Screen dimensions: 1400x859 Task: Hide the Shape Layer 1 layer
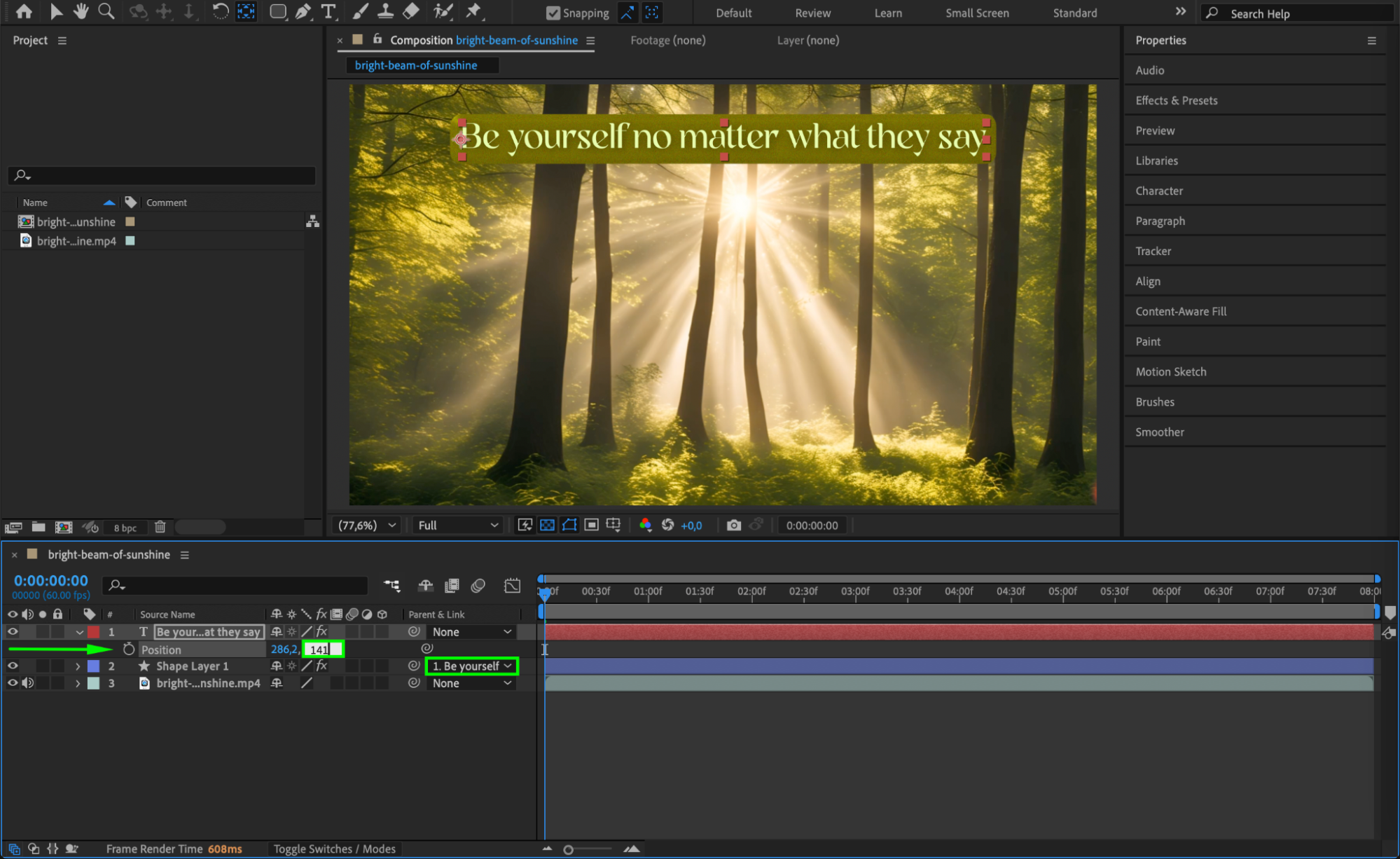tap(13, 666)
